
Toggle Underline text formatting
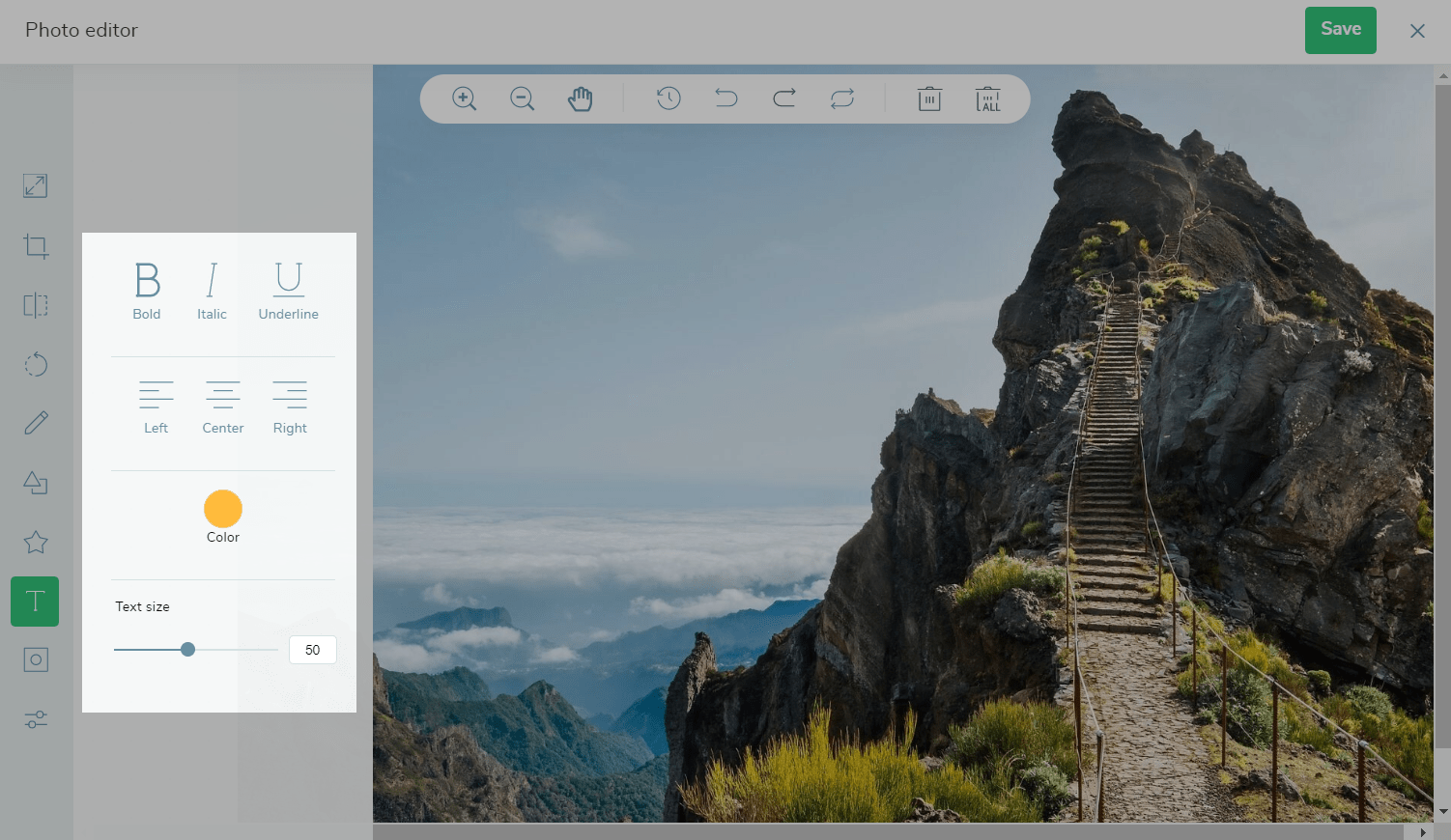288,290
